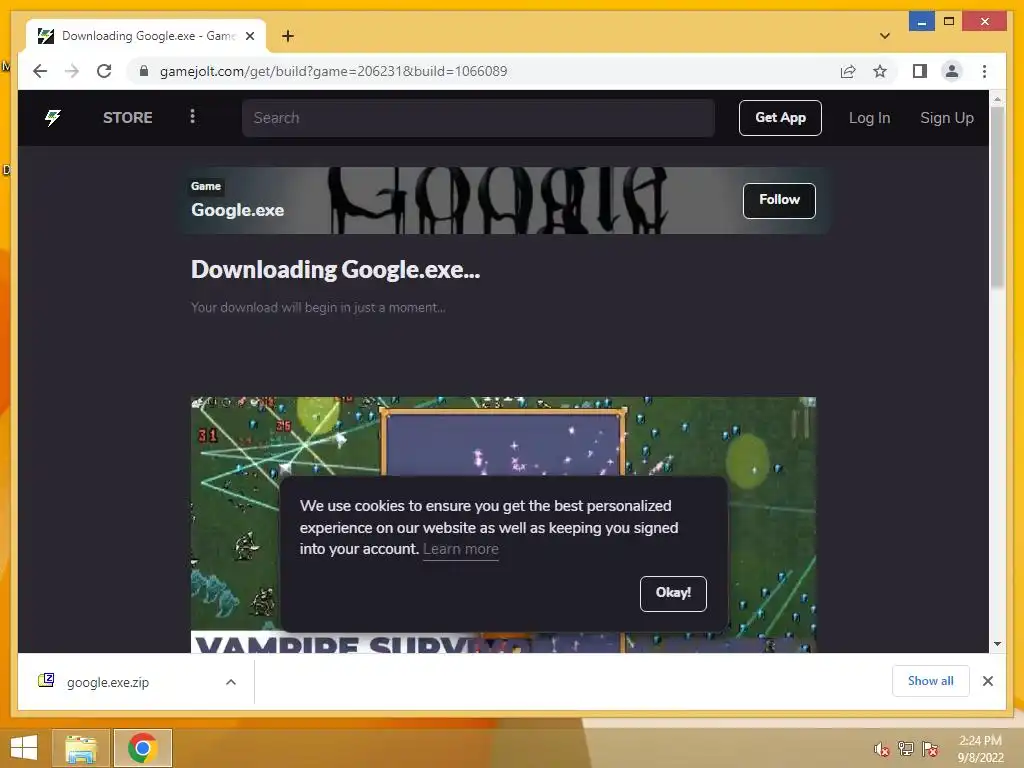This screenshot has height=768, width=1024.
Task: Click the muted volume tray icon
Action: tap(882, 749)
